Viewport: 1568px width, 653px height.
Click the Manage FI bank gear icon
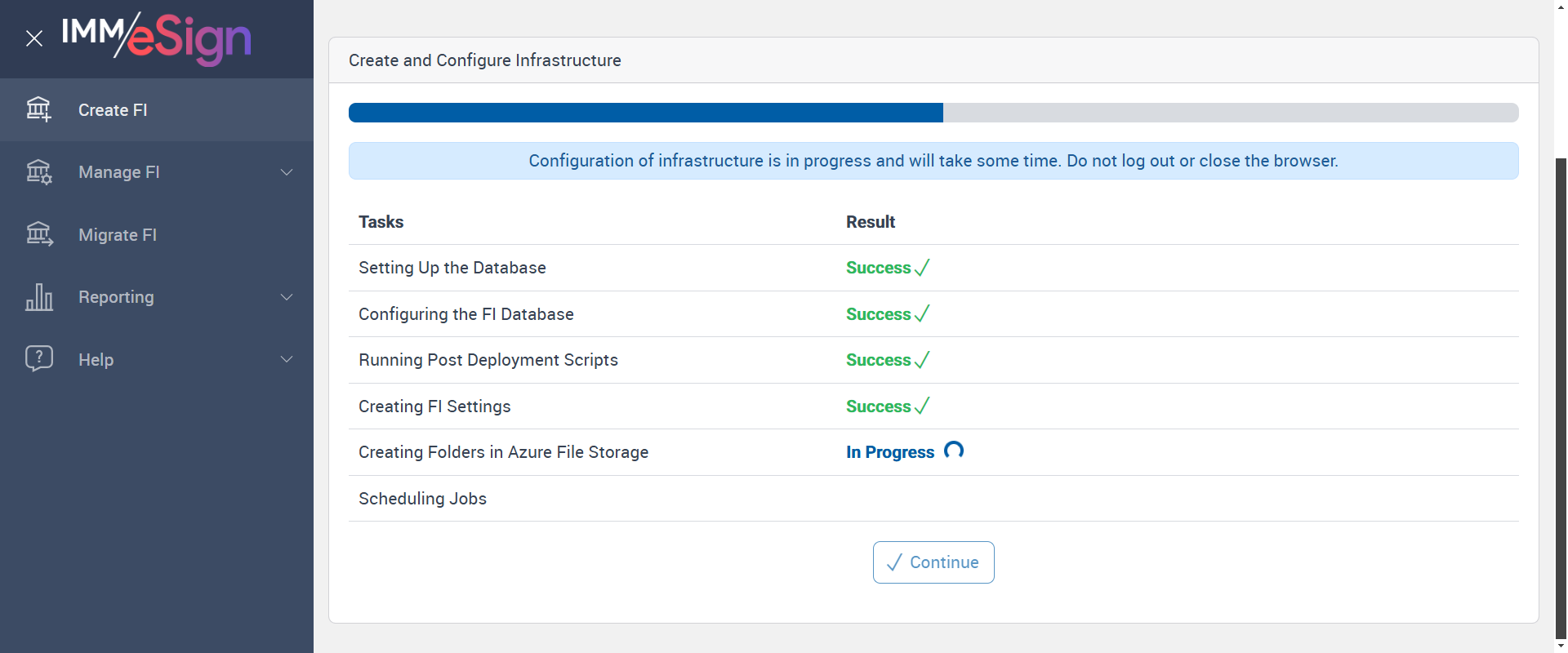38,172
